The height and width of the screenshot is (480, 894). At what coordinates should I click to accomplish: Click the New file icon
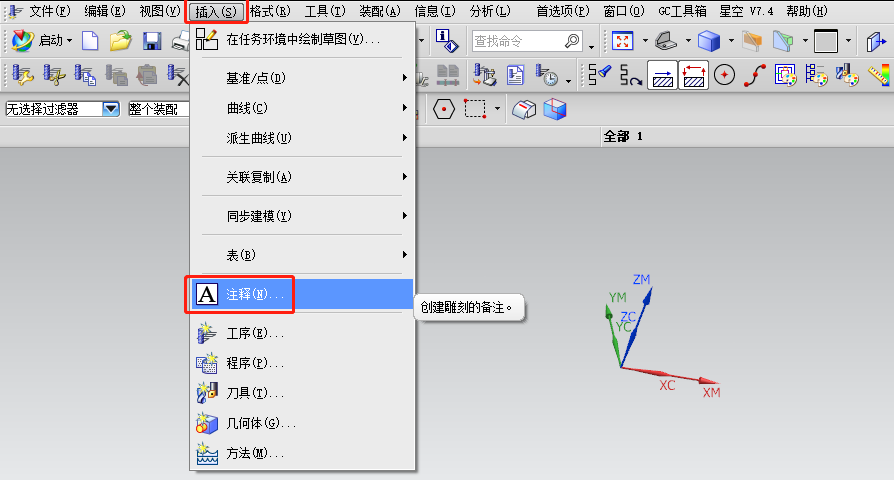[91, 41]
